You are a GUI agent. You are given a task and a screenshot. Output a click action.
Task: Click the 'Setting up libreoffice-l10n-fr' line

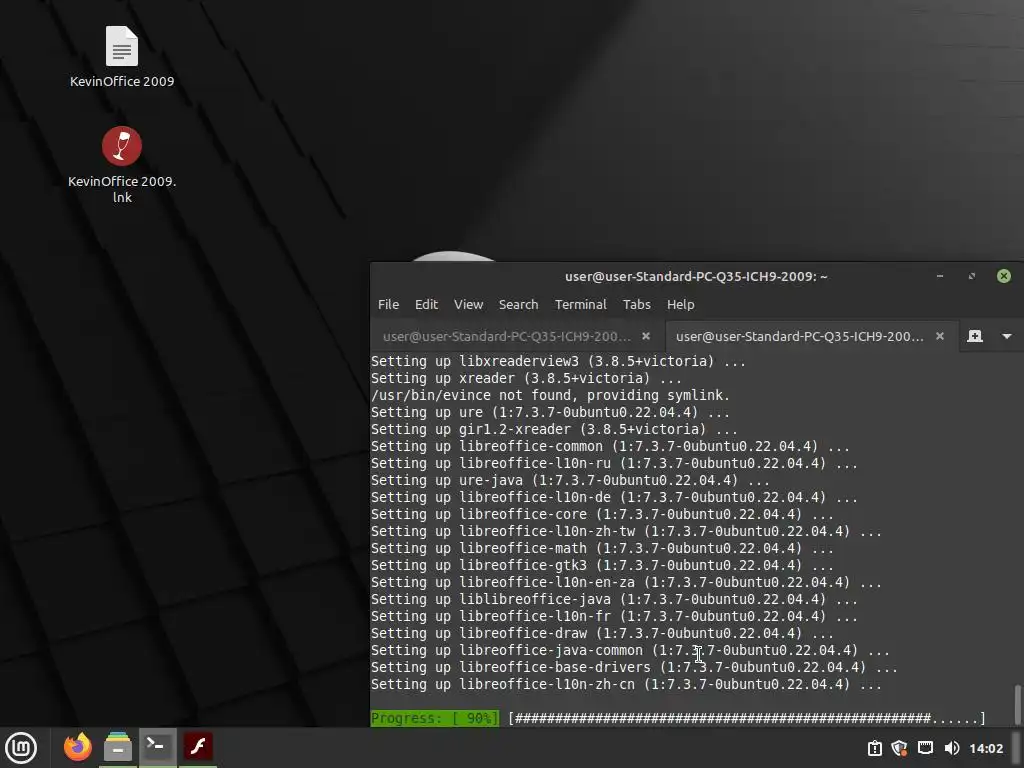614,616
